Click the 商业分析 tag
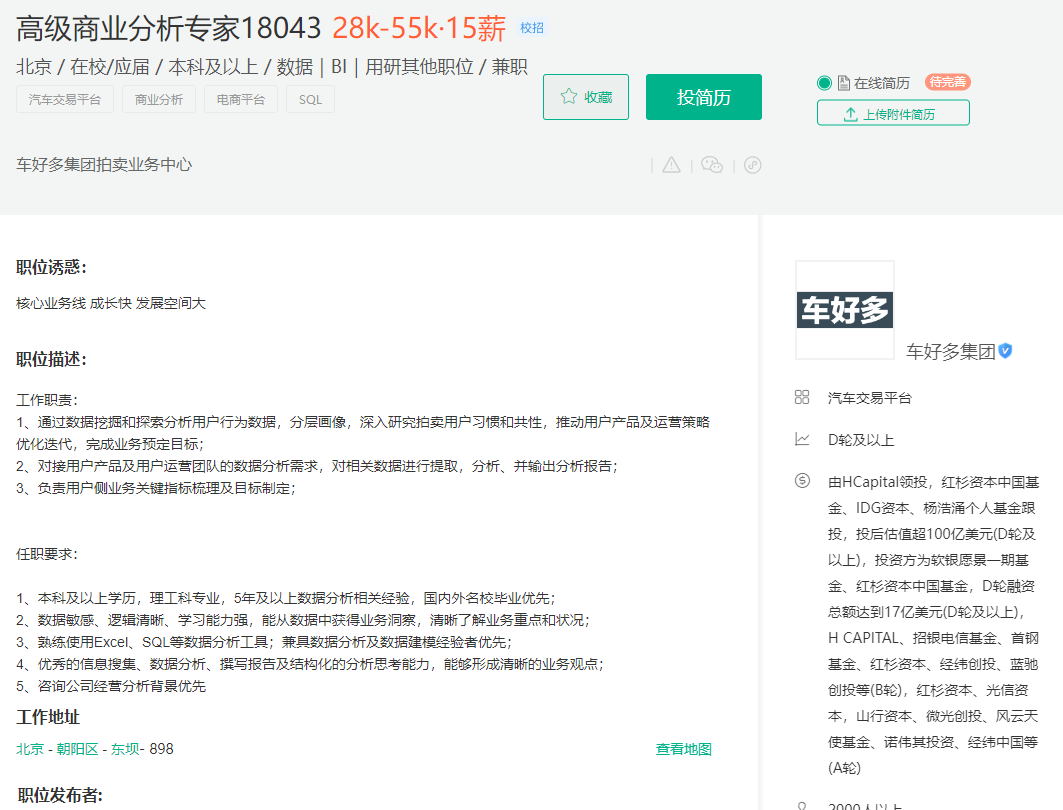Viewport: 1063px width, 810px height. [159, 99]
